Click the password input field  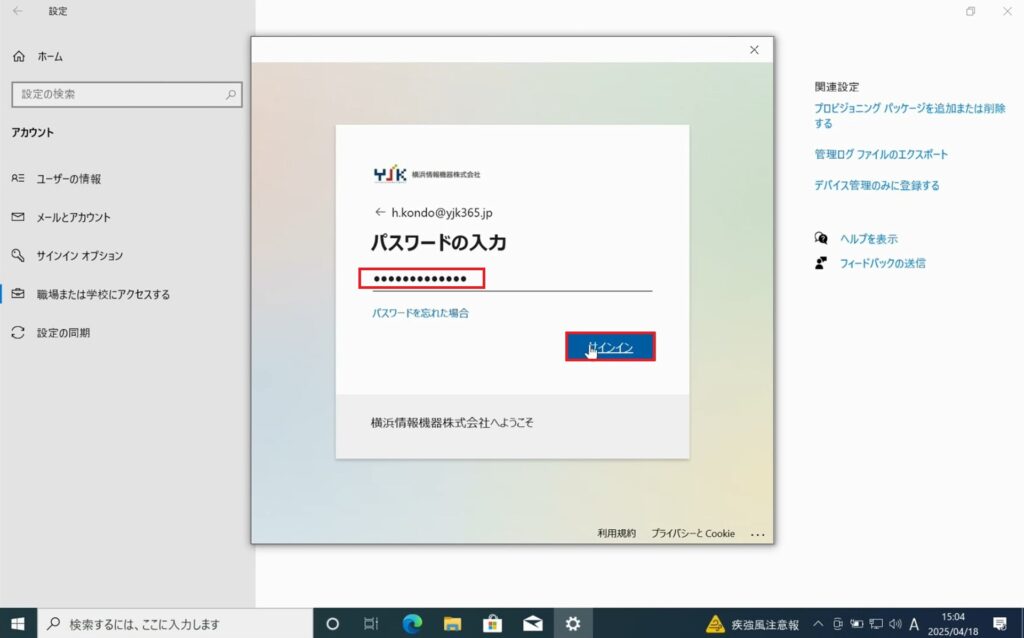(510, 278)
